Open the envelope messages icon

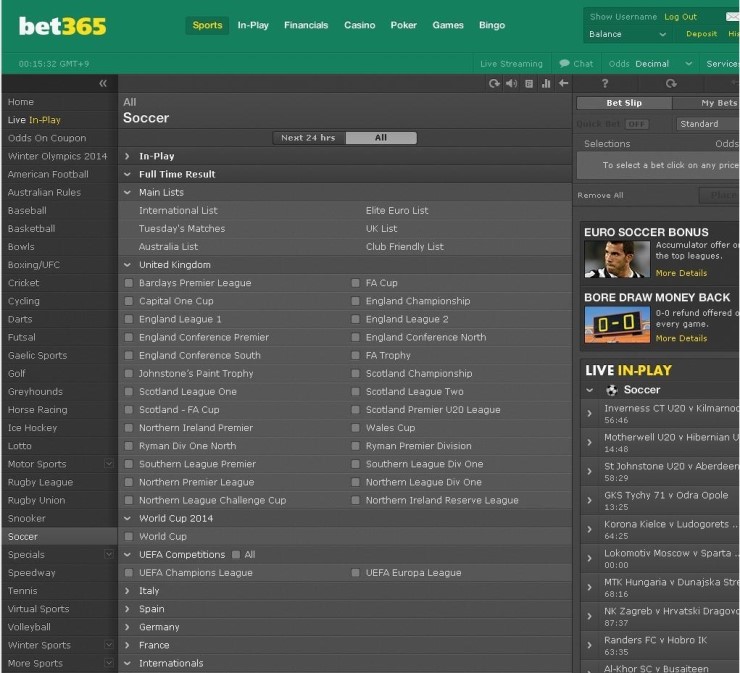(732, 17)
